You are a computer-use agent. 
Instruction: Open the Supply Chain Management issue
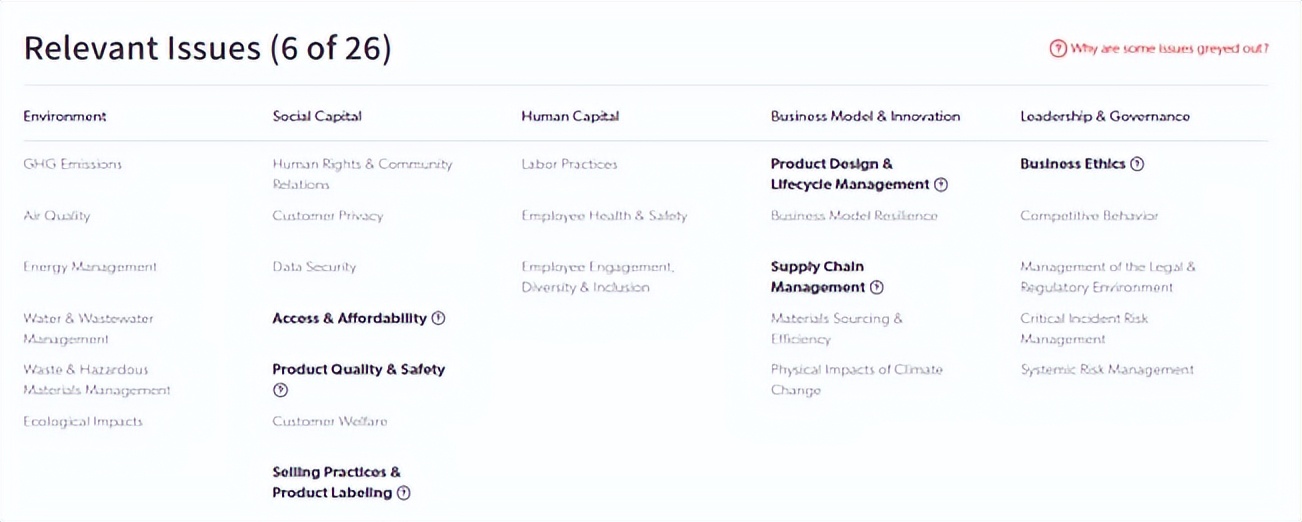pyautogui.click(x=817, y=277)
